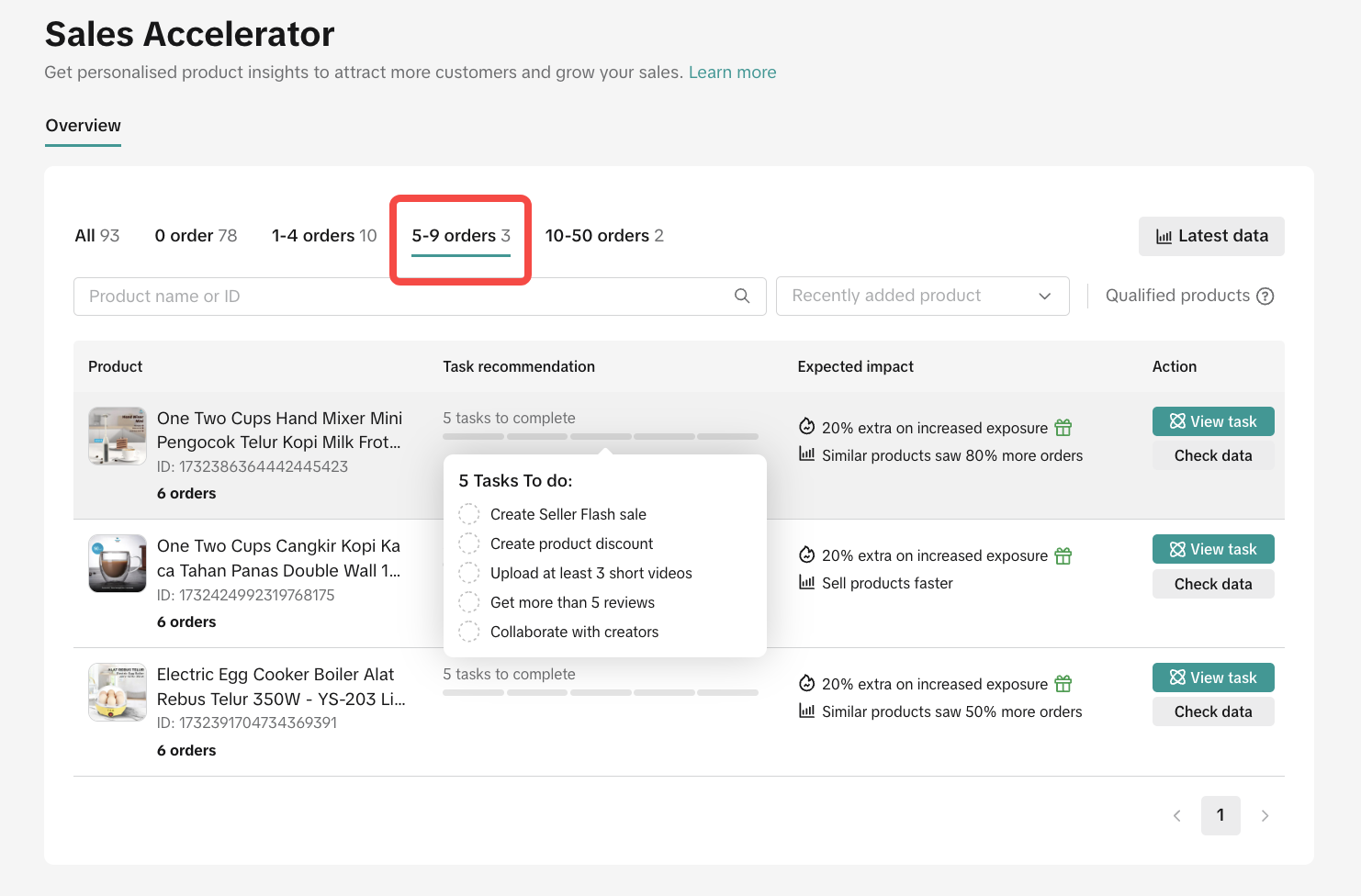1361x896 pixels.
Task: Click the gift icon in the Egg Cooker row
Action: [1063, 684]
